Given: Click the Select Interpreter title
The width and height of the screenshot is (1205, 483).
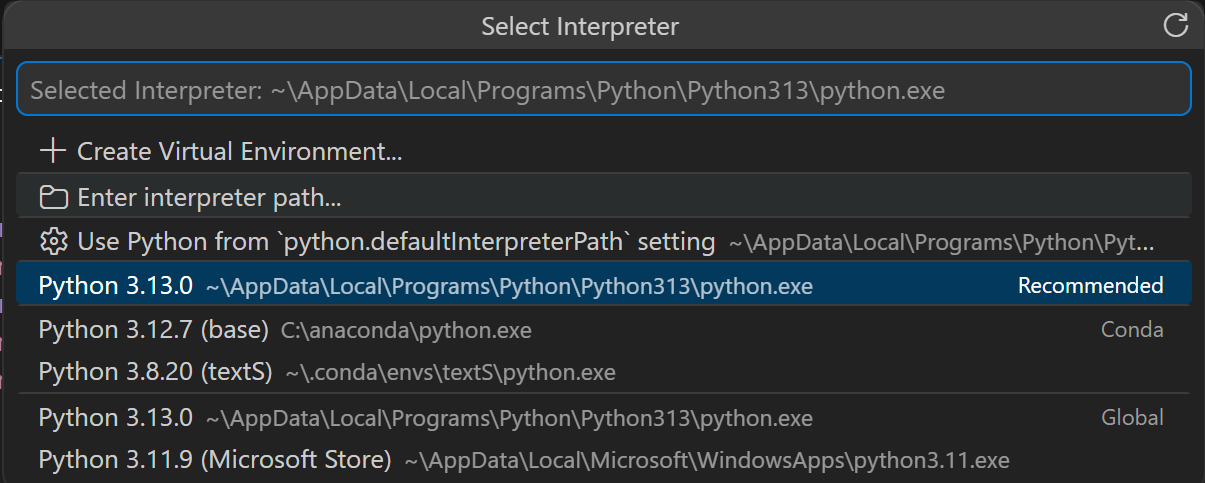Looking at the screenshot, I should 580,26.
